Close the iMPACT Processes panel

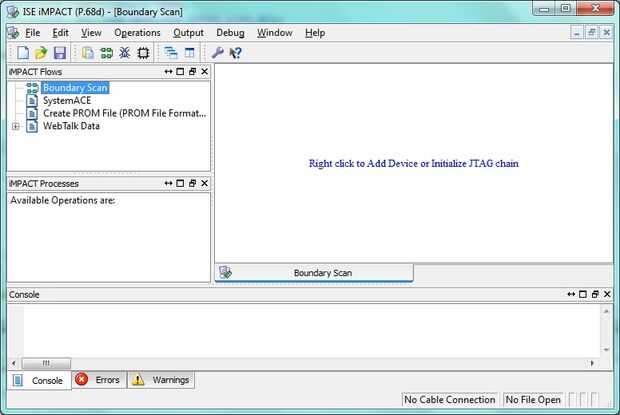click(x=204, y=183)
